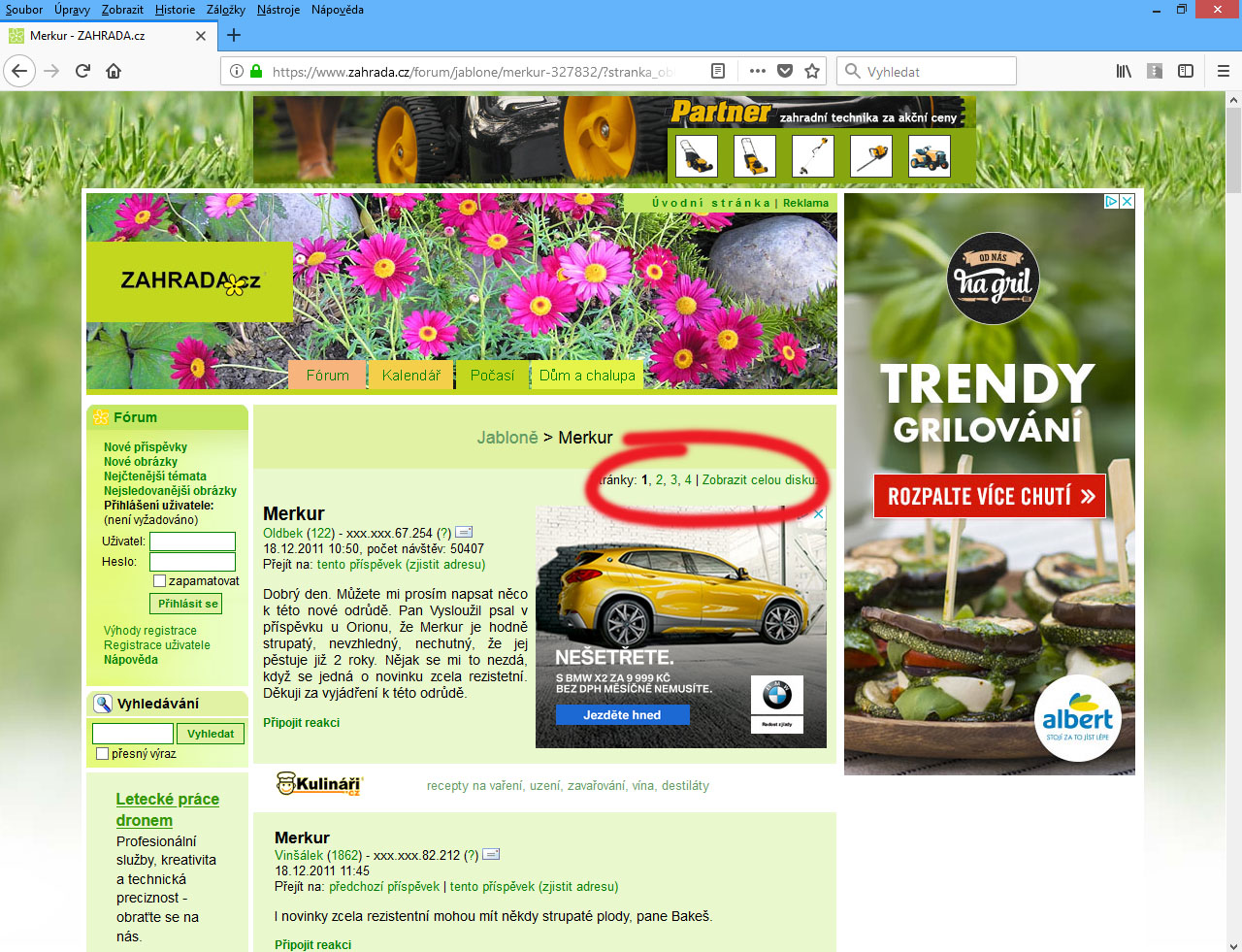Viewport: 1242px width, 952px height.
Task: Click the Kulináři.cz logo
Action: tap(319, 784)
